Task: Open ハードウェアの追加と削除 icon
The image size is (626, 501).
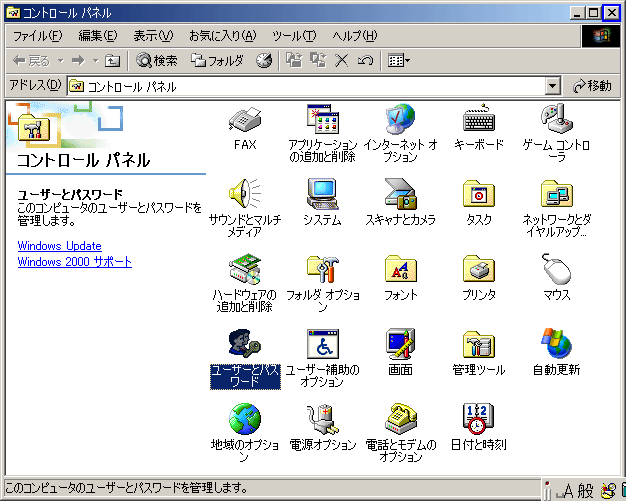Action: pos(245,269)
